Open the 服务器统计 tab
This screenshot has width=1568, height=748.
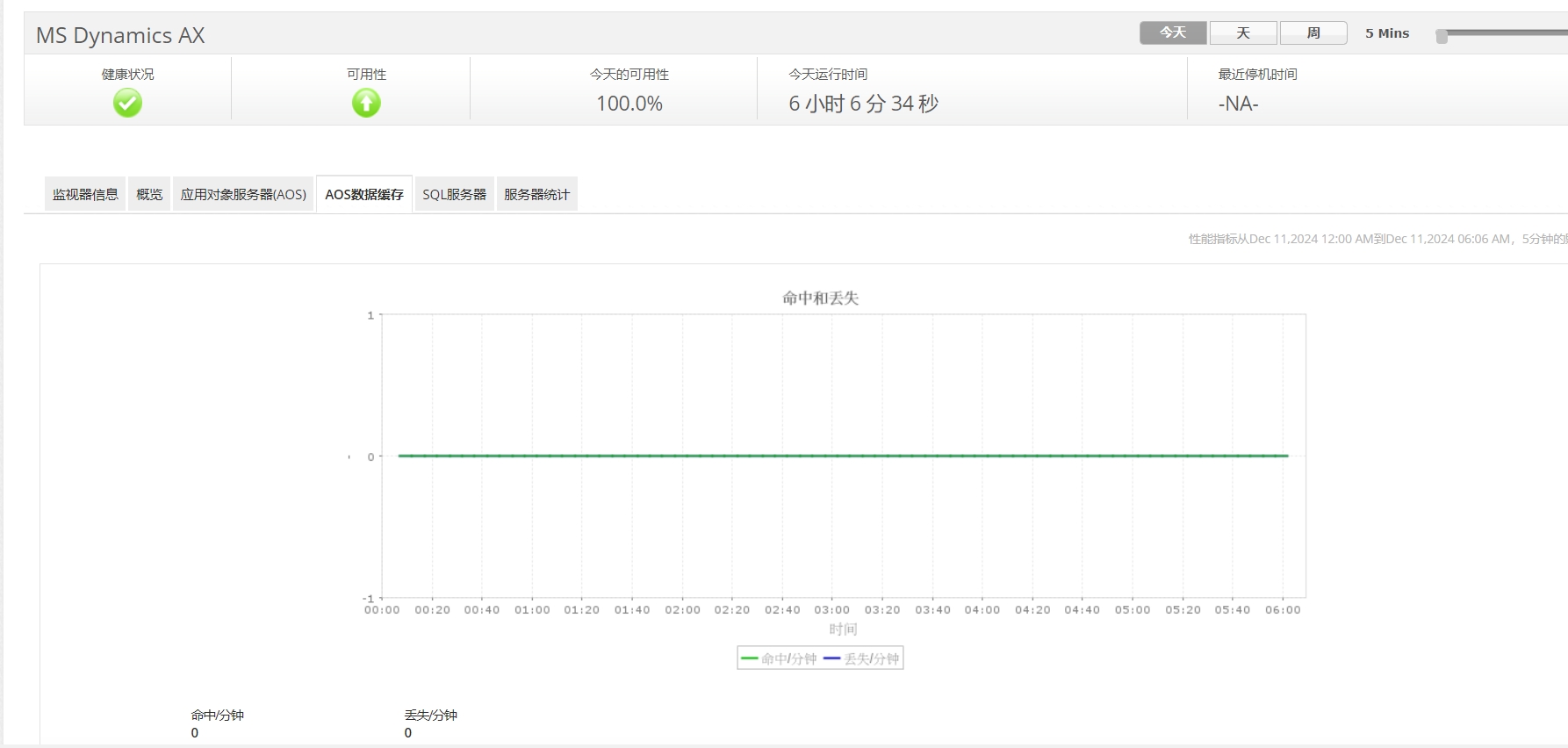tap(536, 194)
